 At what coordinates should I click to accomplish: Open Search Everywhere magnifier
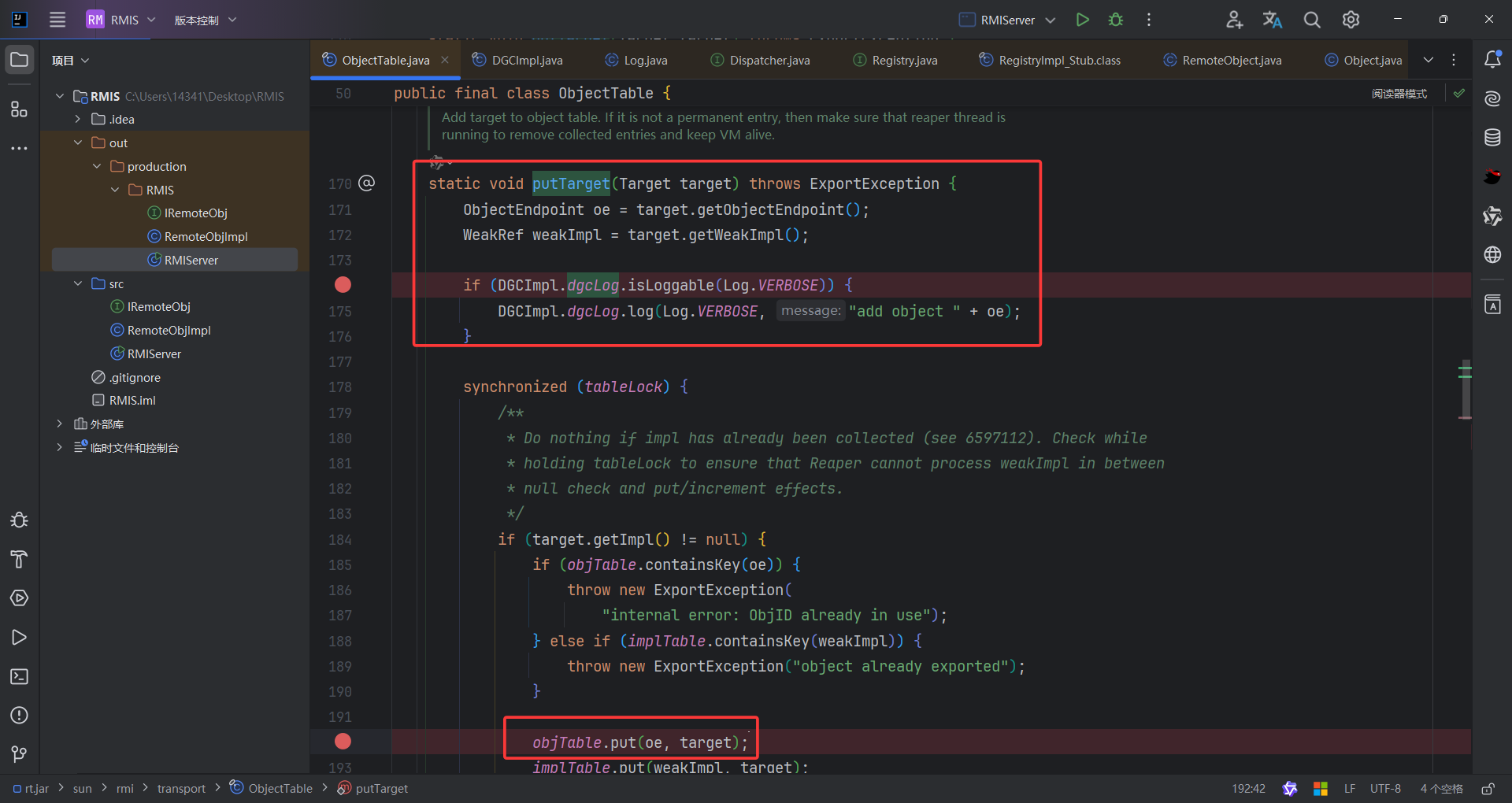1312,20
